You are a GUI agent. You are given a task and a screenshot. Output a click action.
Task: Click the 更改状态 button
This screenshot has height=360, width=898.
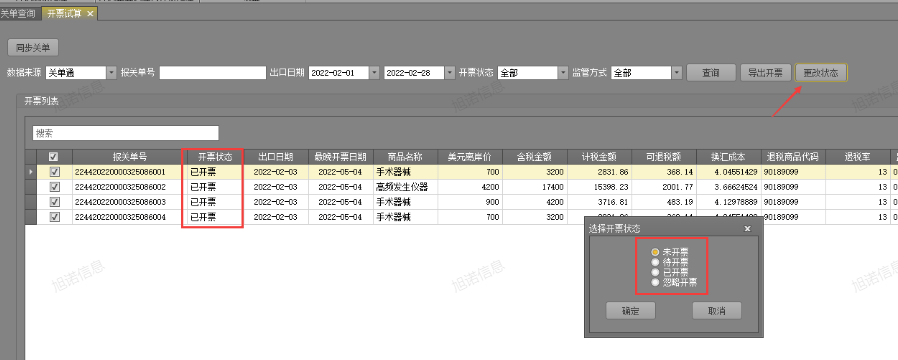pyautogui.click(x=821, y=73)
